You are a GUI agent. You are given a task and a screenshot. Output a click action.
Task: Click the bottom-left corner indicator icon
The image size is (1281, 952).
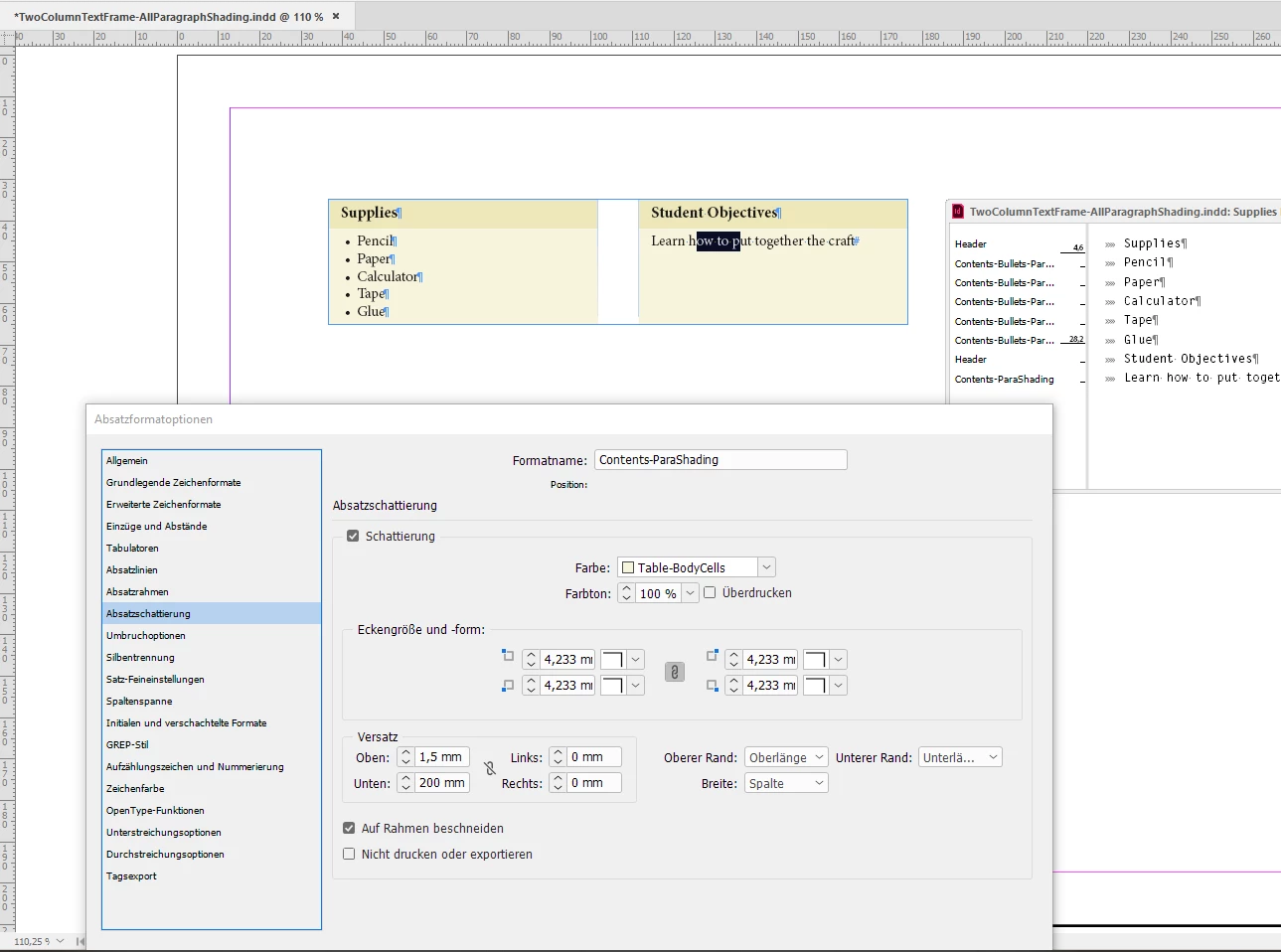click(x=508, y=685)
